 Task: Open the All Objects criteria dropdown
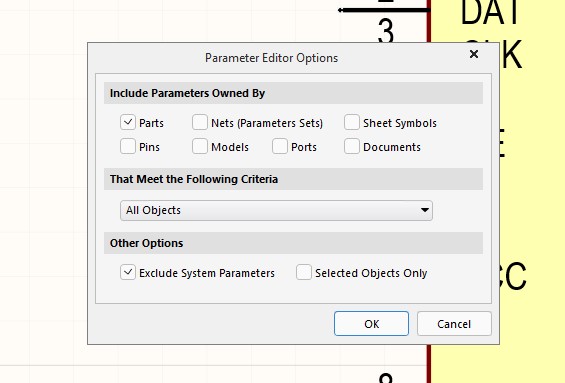click(276, 210)
